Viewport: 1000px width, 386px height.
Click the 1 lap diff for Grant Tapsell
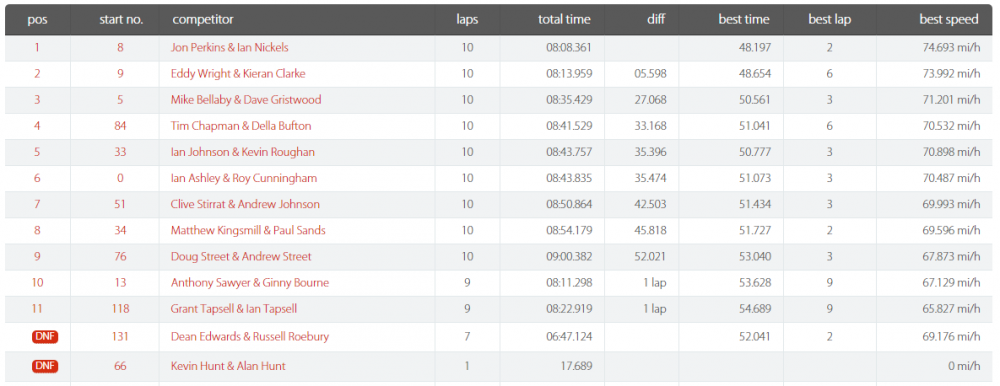[655, 309]
